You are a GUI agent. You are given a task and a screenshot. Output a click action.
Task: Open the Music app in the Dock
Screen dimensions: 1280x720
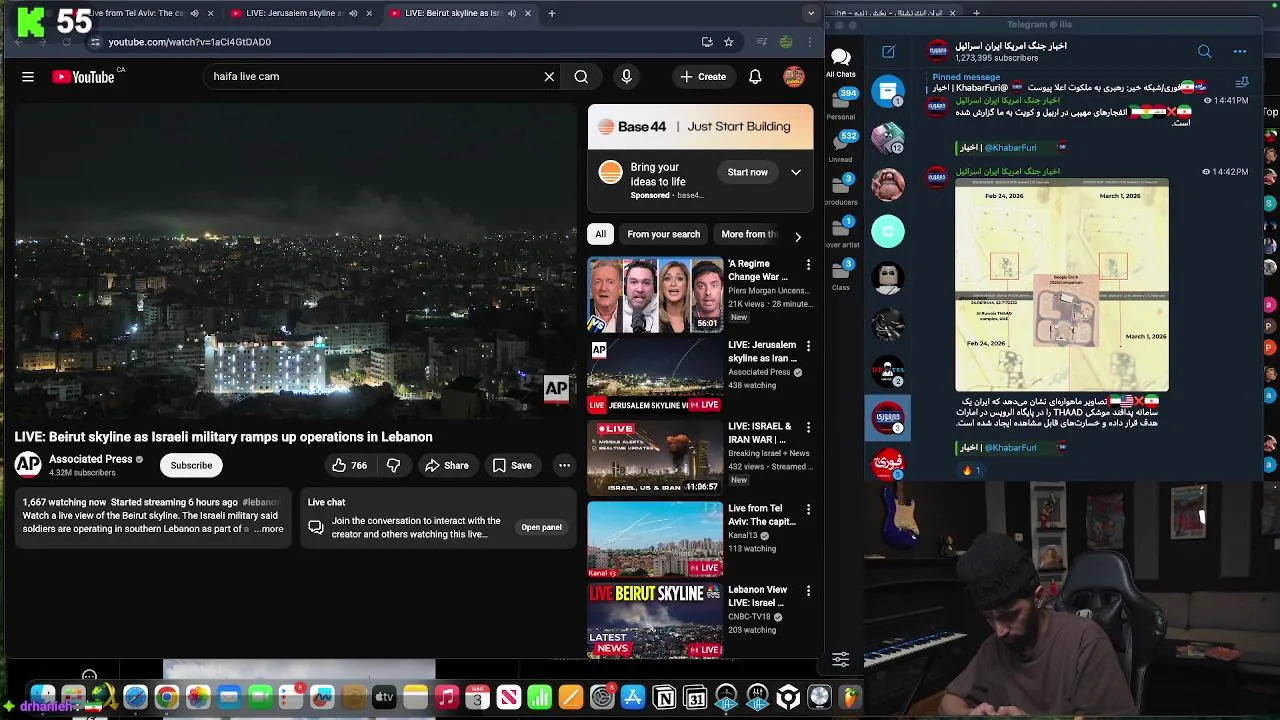[447, 697]
